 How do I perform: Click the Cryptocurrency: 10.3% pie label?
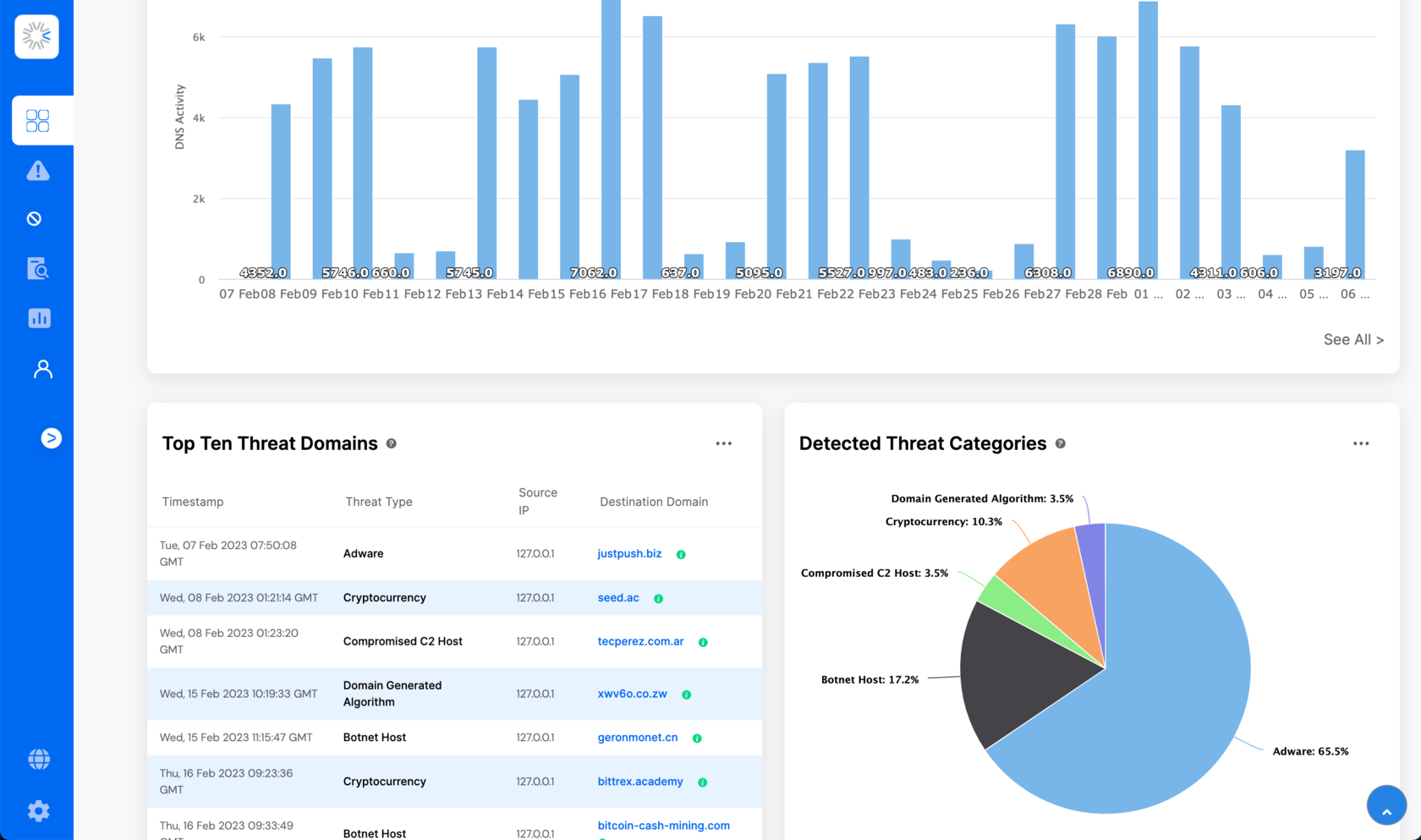click(x=943, y=521)
